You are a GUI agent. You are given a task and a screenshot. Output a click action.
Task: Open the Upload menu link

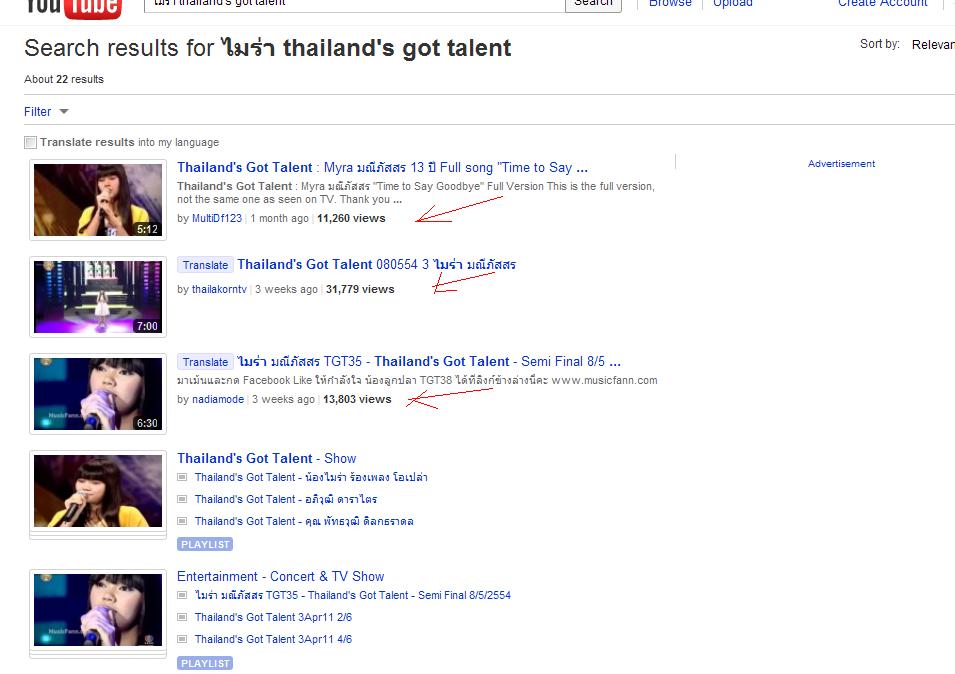(733, 4)
